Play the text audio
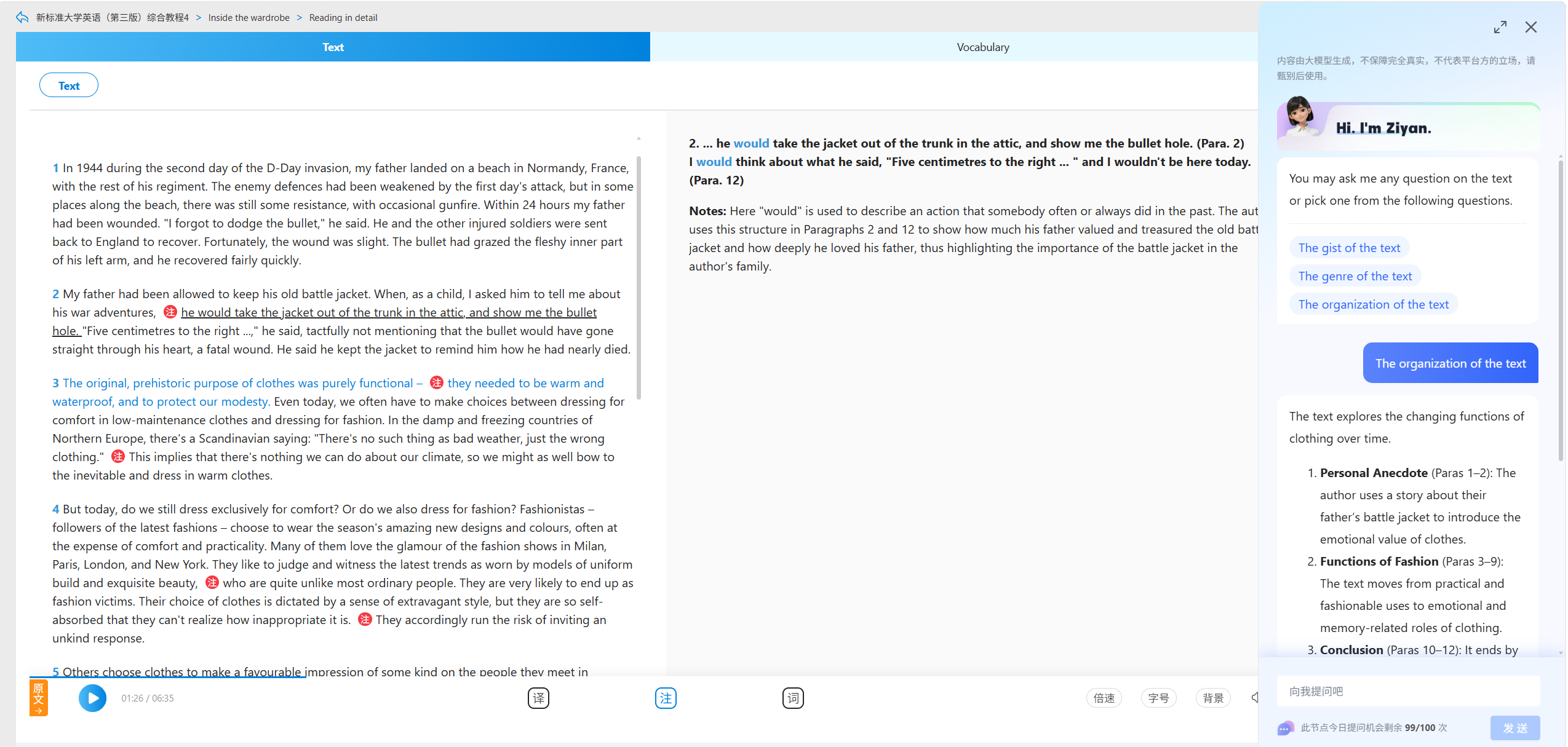The width and height of the screenshot is (1568, 747). (x=92, y=698)
